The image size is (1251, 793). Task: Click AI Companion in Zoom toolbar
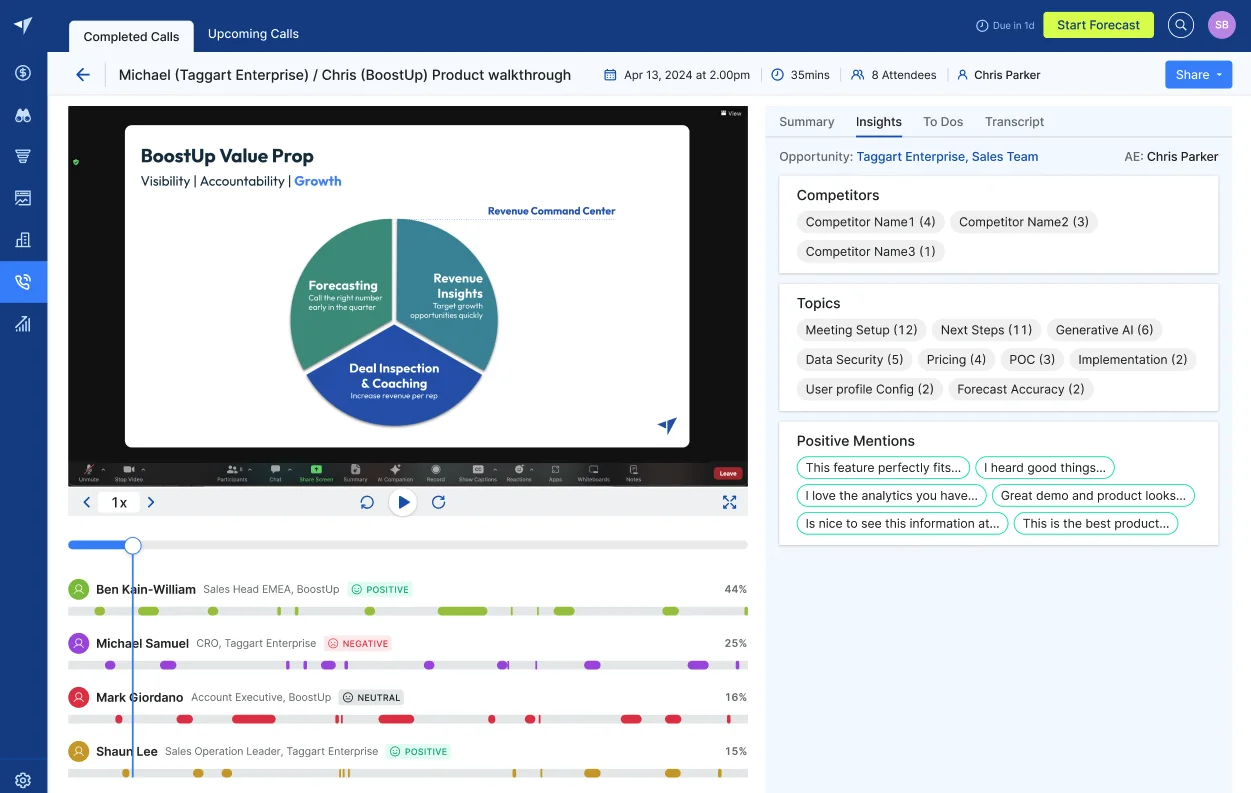(395, 473)
